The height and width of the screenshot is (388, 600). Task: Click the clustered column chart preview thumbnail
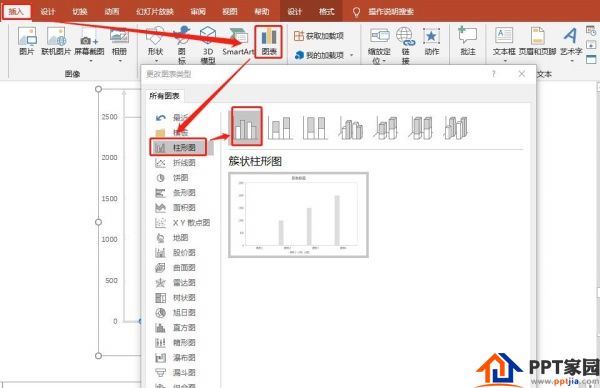point(298,215)
